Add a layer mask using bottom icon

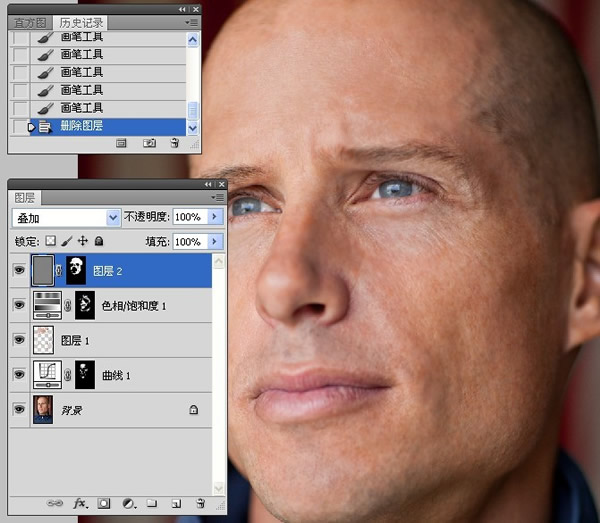point(104,503)
